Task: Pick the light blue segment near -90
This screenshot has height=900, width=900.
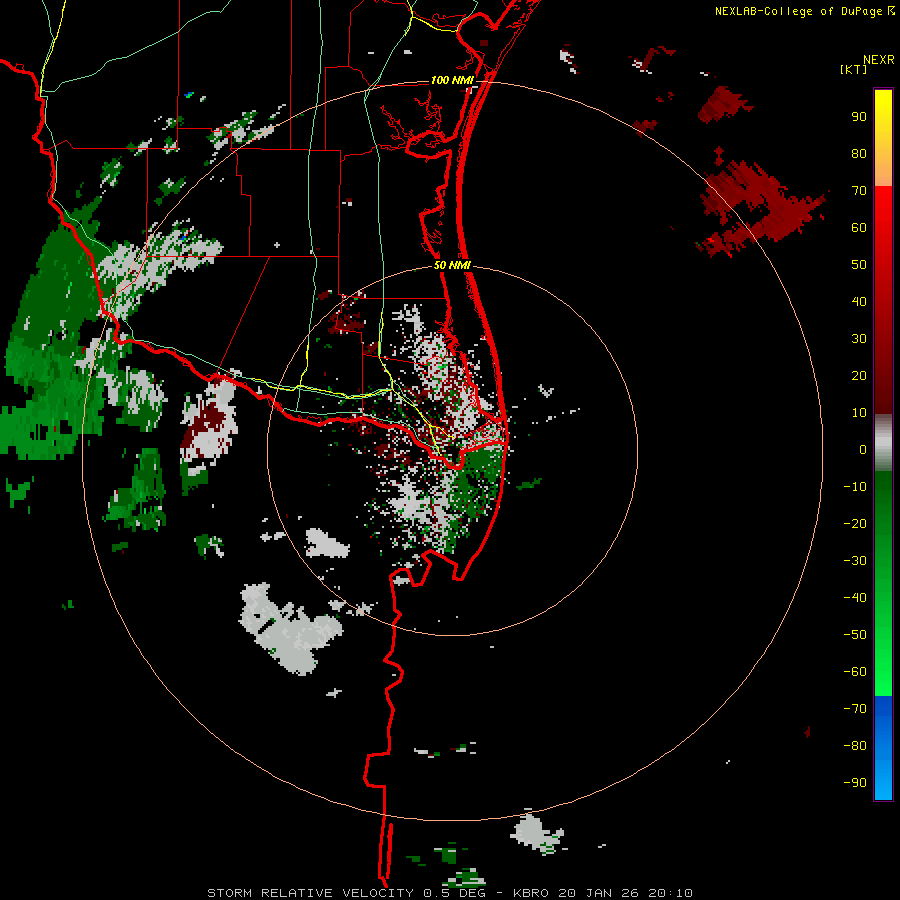Action: click(x=883, y=783)
